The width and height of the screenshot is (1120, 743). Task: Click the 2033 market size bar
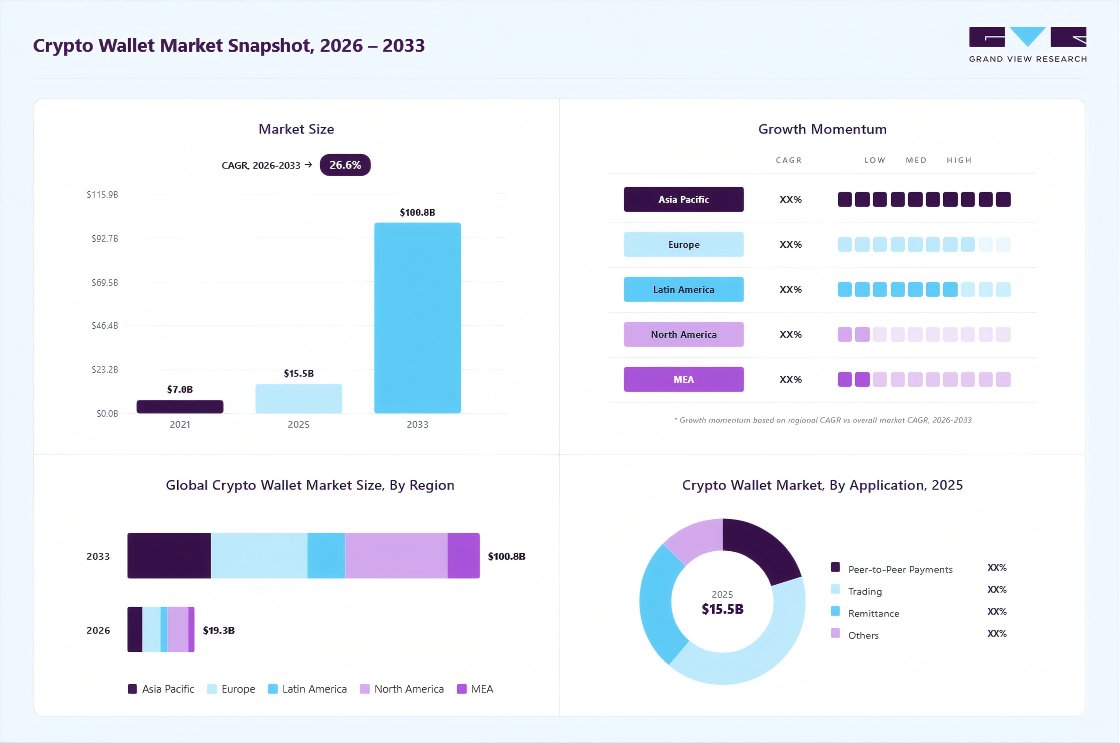pos(417,318)
